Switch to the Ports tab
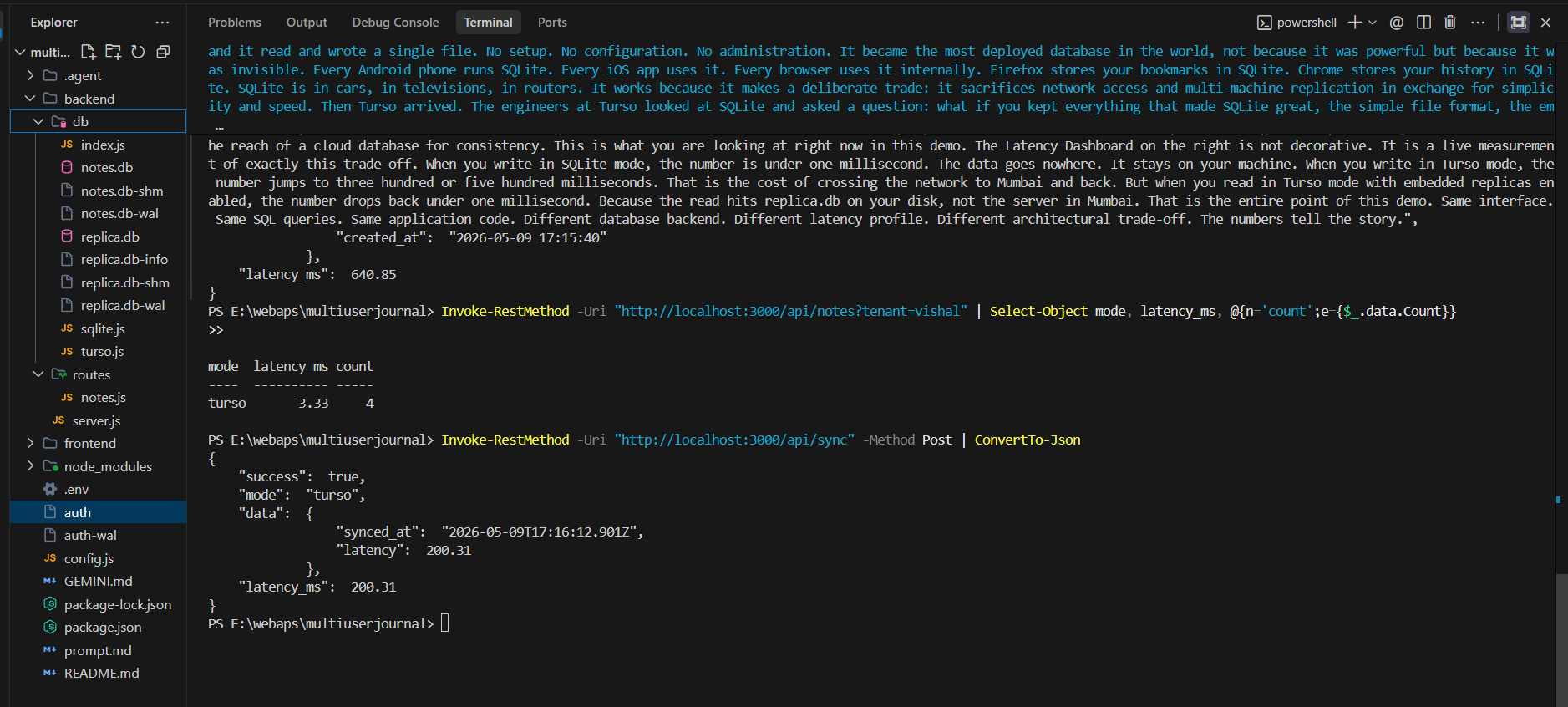The width and height of the screenshot is (1568, 707). point(552,23)
